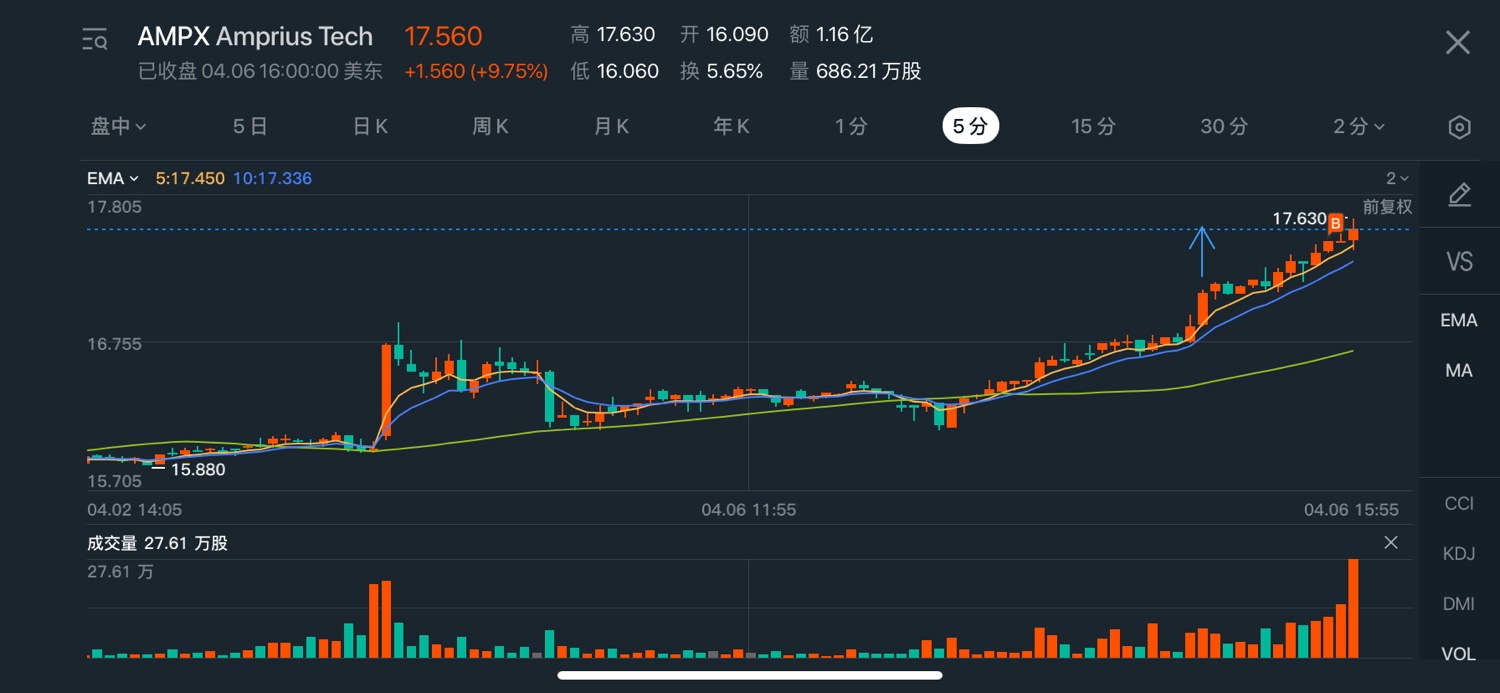Screen dimensions: 1500x693
Task: Click the blue up-arrow annotation
Action: 1202,250
